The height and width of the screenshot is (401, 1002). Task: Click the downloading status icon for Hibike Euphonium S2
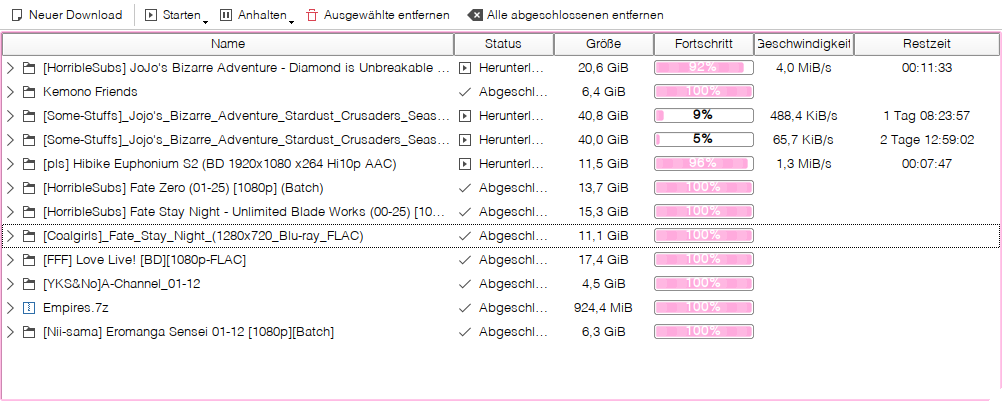coord(465,164)
